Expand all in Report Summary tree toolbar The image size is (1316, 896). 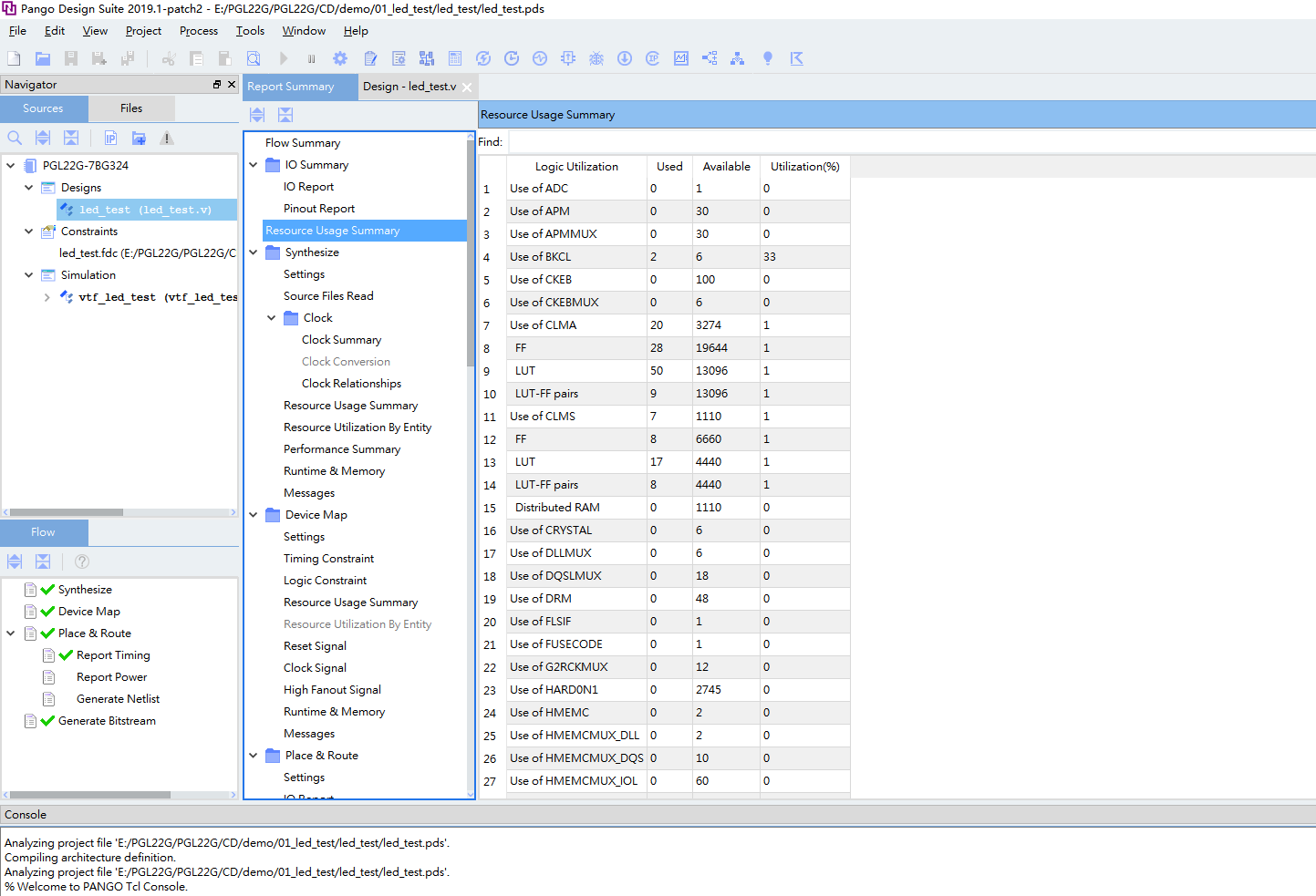pos(257,115)
